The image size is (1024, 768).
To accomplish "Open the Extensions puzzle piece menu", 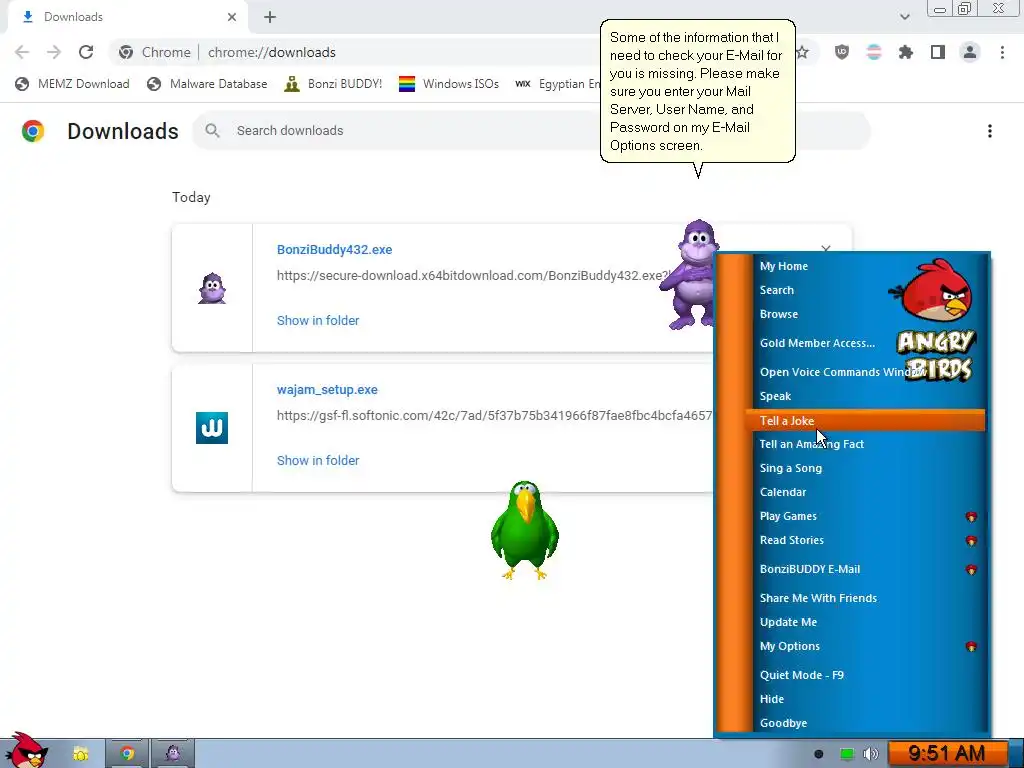I will (x=906, y=52).
